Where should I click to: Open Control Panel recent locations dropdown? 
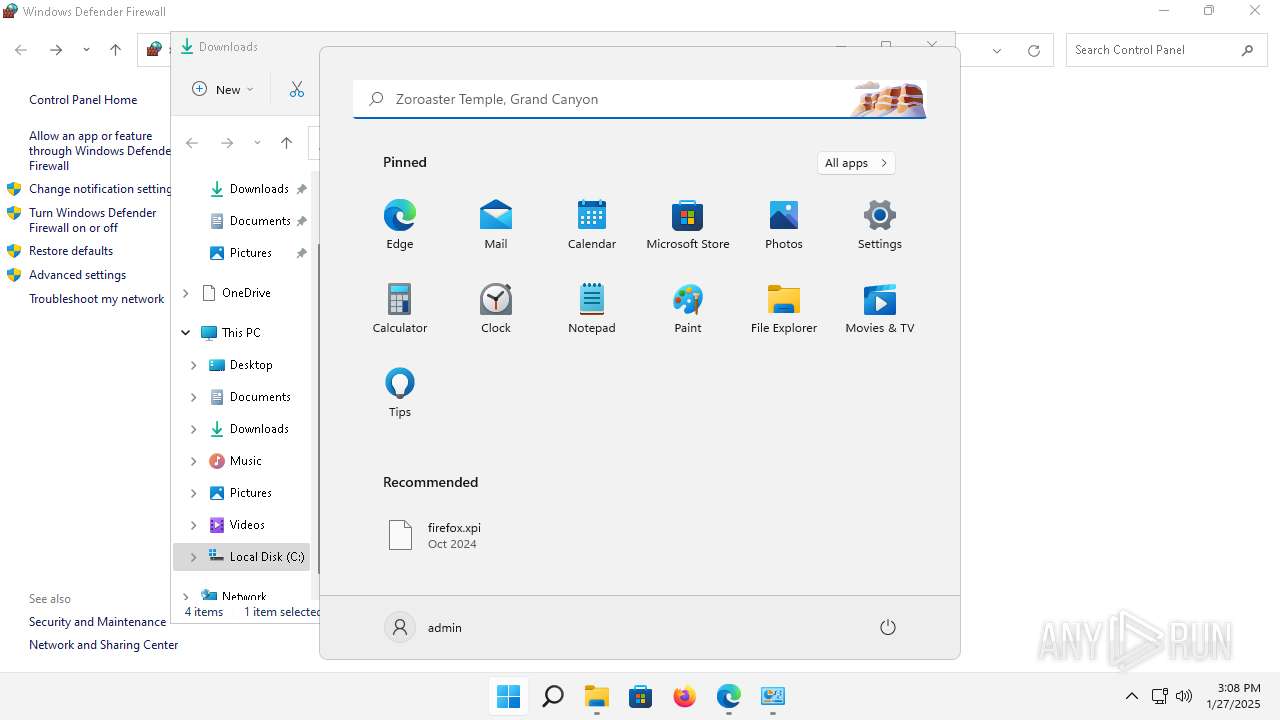coord(86,50)
